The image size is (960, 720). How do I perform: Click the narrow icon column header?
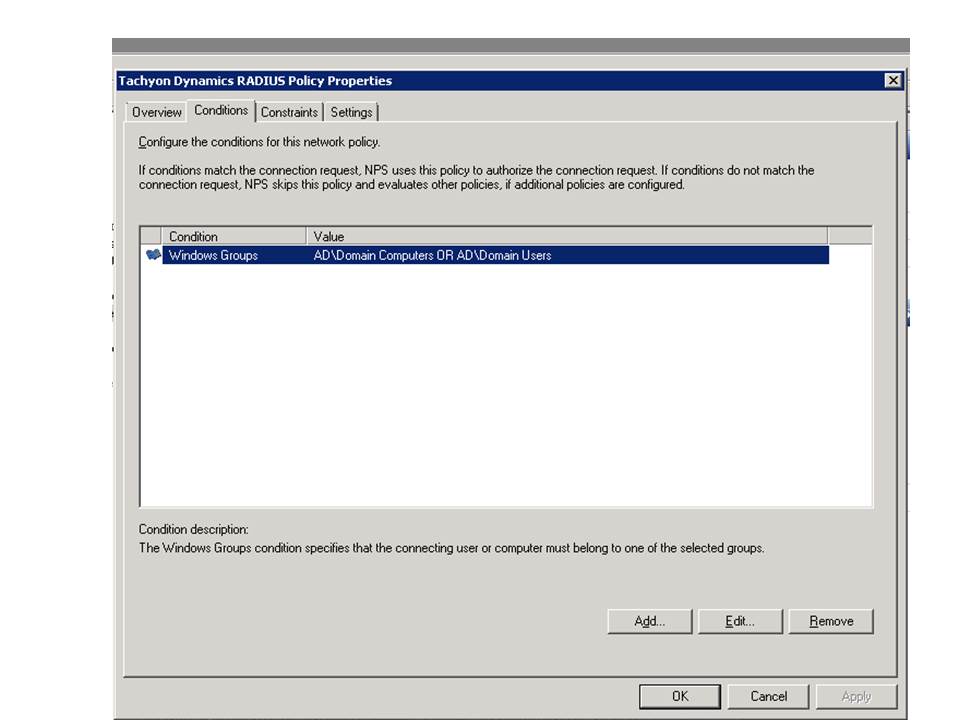point(151,236)
